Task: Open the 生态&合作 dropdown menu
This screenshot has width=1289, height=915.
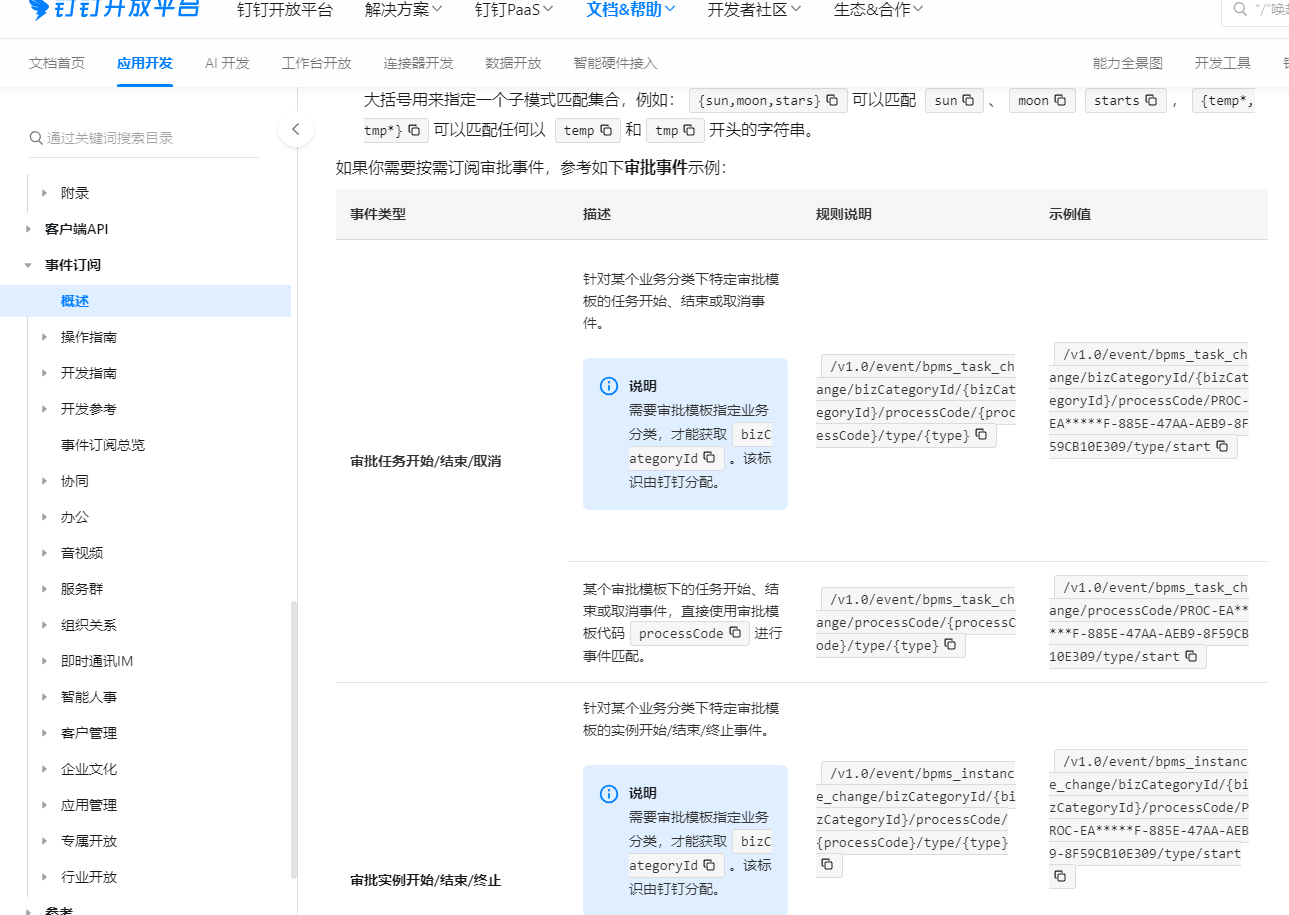Action: 878,10
